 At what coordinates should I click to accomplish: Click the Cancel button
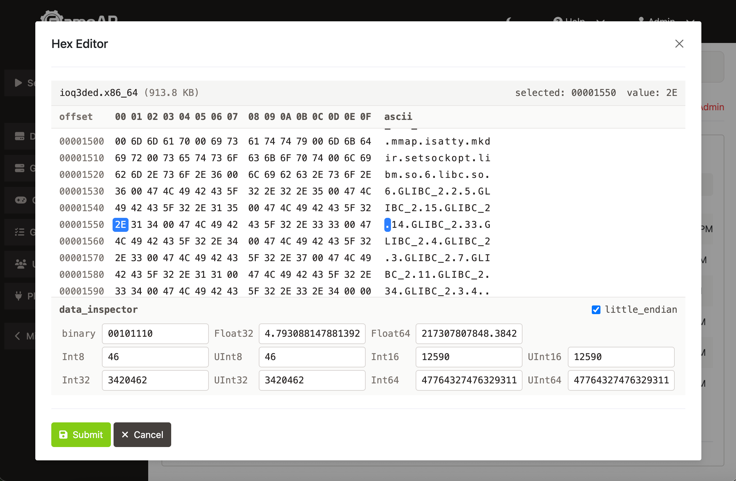(x=142, y=435)
